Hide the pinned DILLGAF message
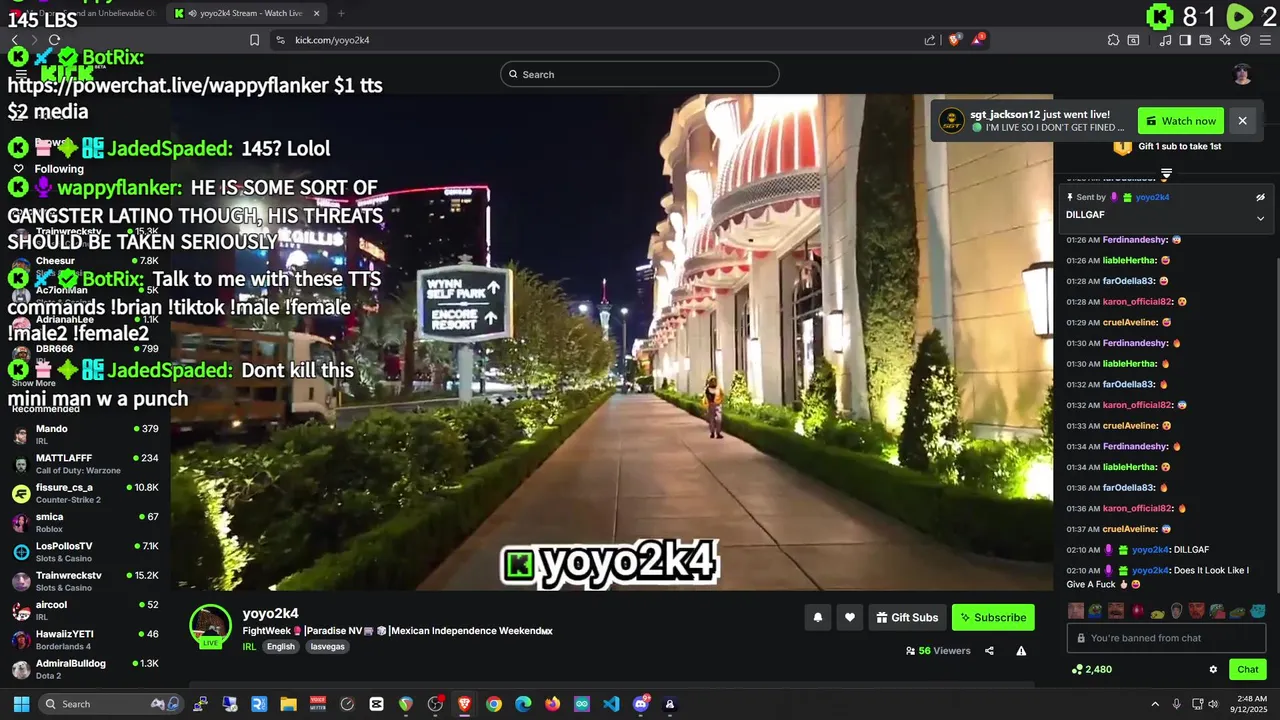Image resolution: width=1280 pixels, height=720 pixels. pyautogui.click(x=1260, y=197)
